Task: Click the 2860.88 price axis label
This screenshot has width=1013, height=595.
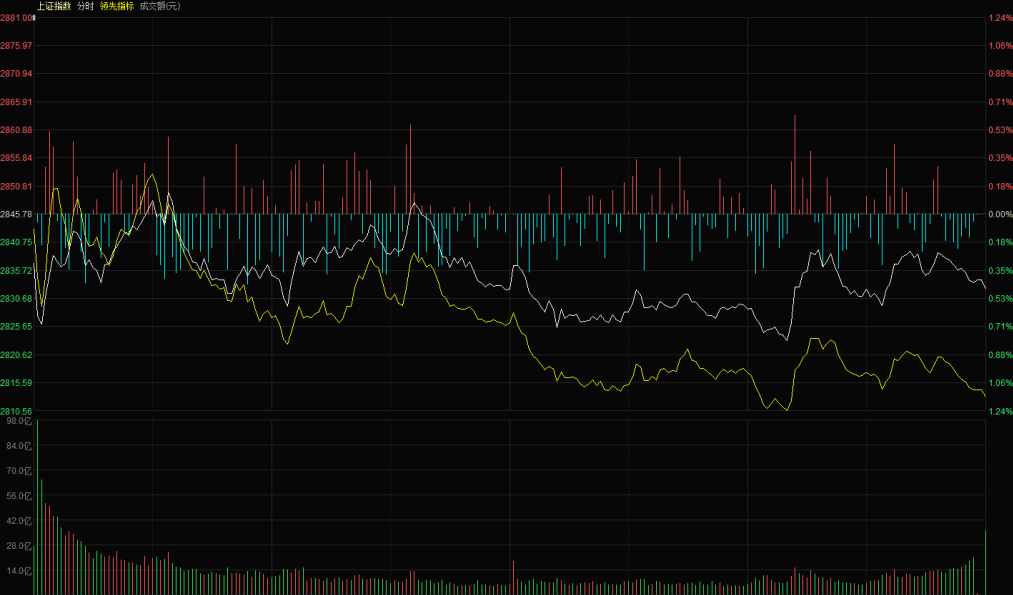Action: 16,130
